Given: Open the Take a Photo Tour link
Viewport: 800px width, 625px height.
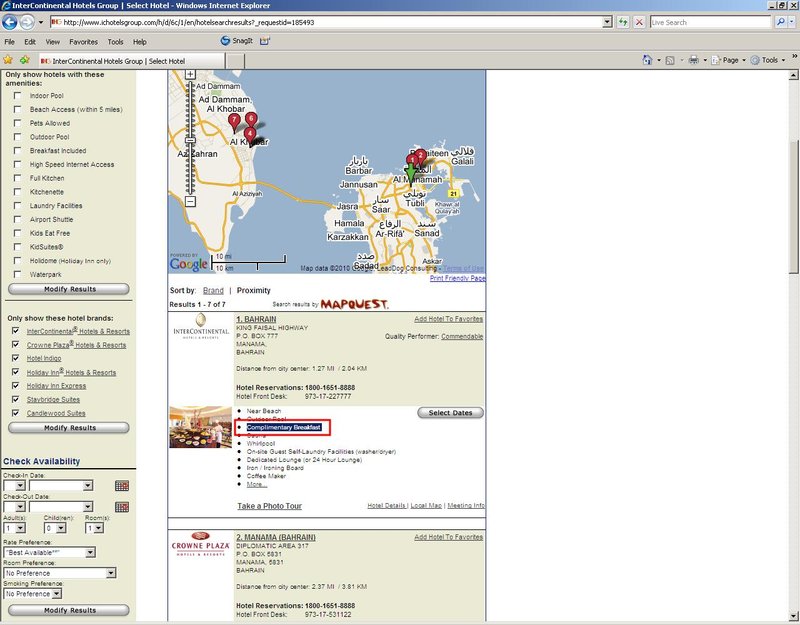Looking at the screenshot, I should click(269, 506).
